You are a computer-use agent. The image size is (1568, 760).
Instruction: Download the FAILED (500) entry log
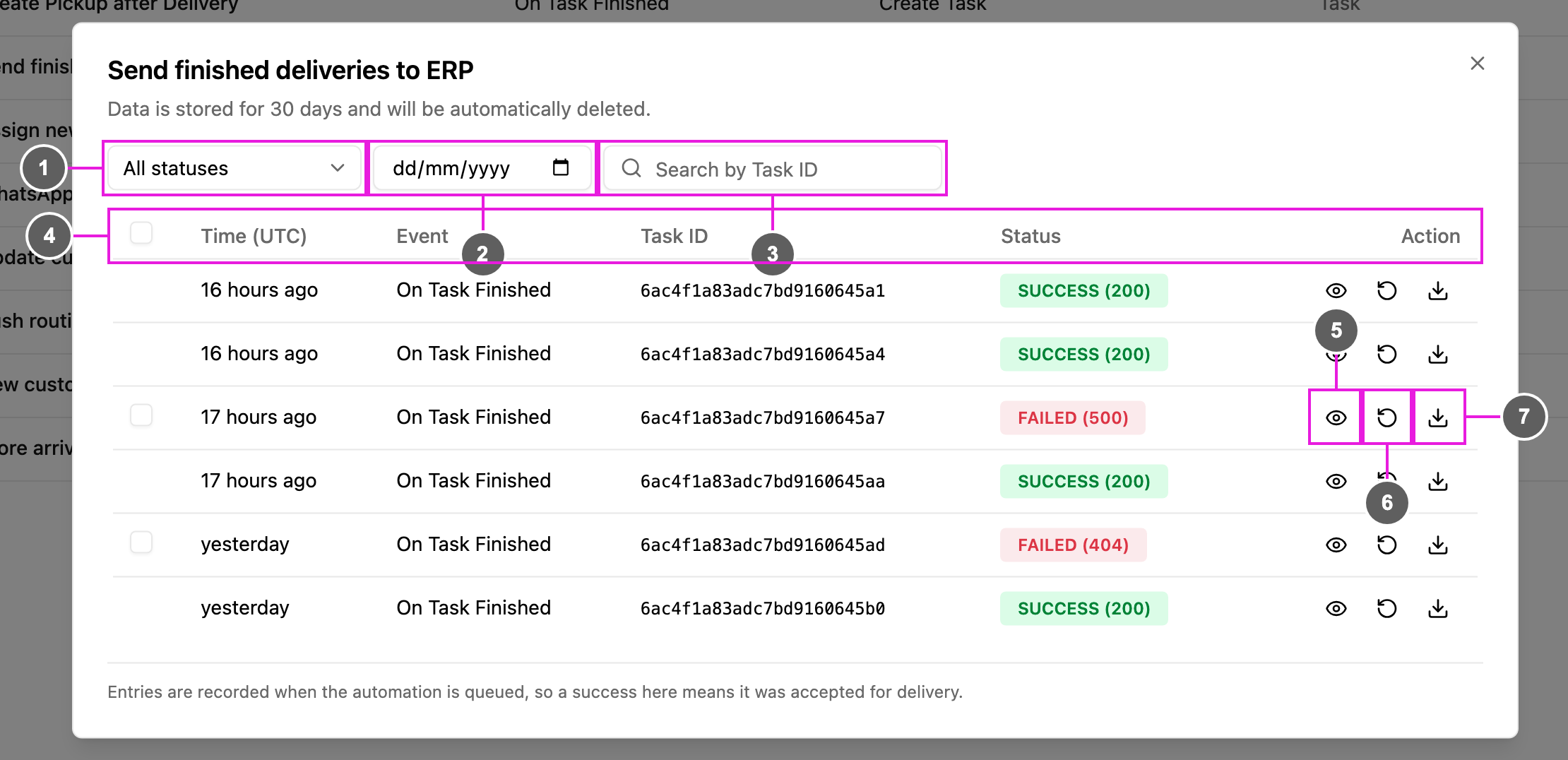click(1438, 417)
